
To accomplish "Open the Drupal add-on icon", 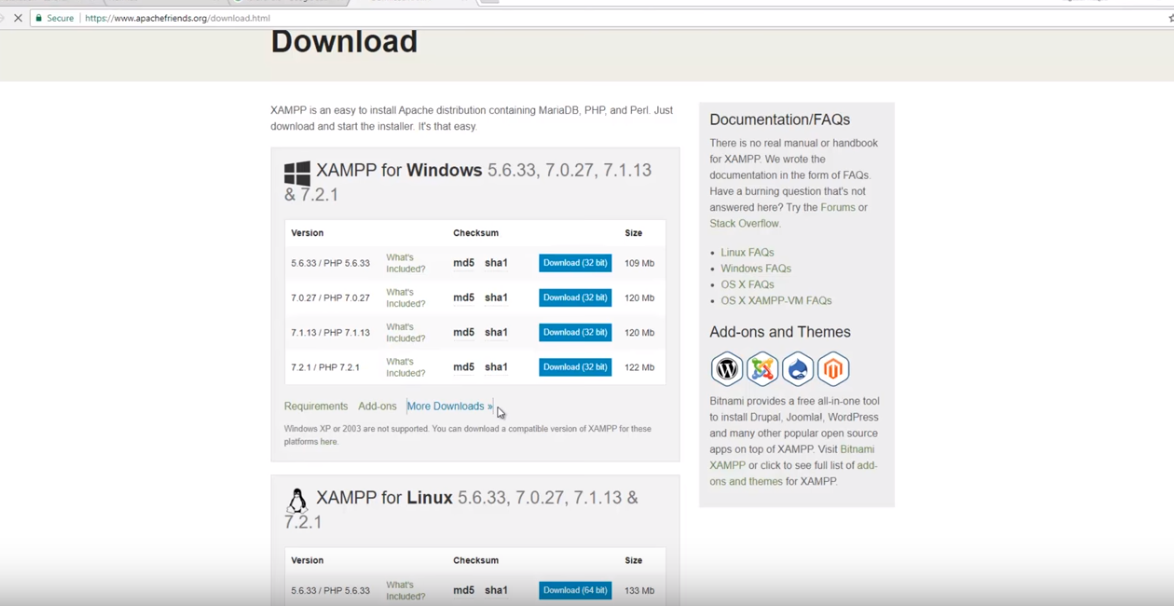I will 797,369.
